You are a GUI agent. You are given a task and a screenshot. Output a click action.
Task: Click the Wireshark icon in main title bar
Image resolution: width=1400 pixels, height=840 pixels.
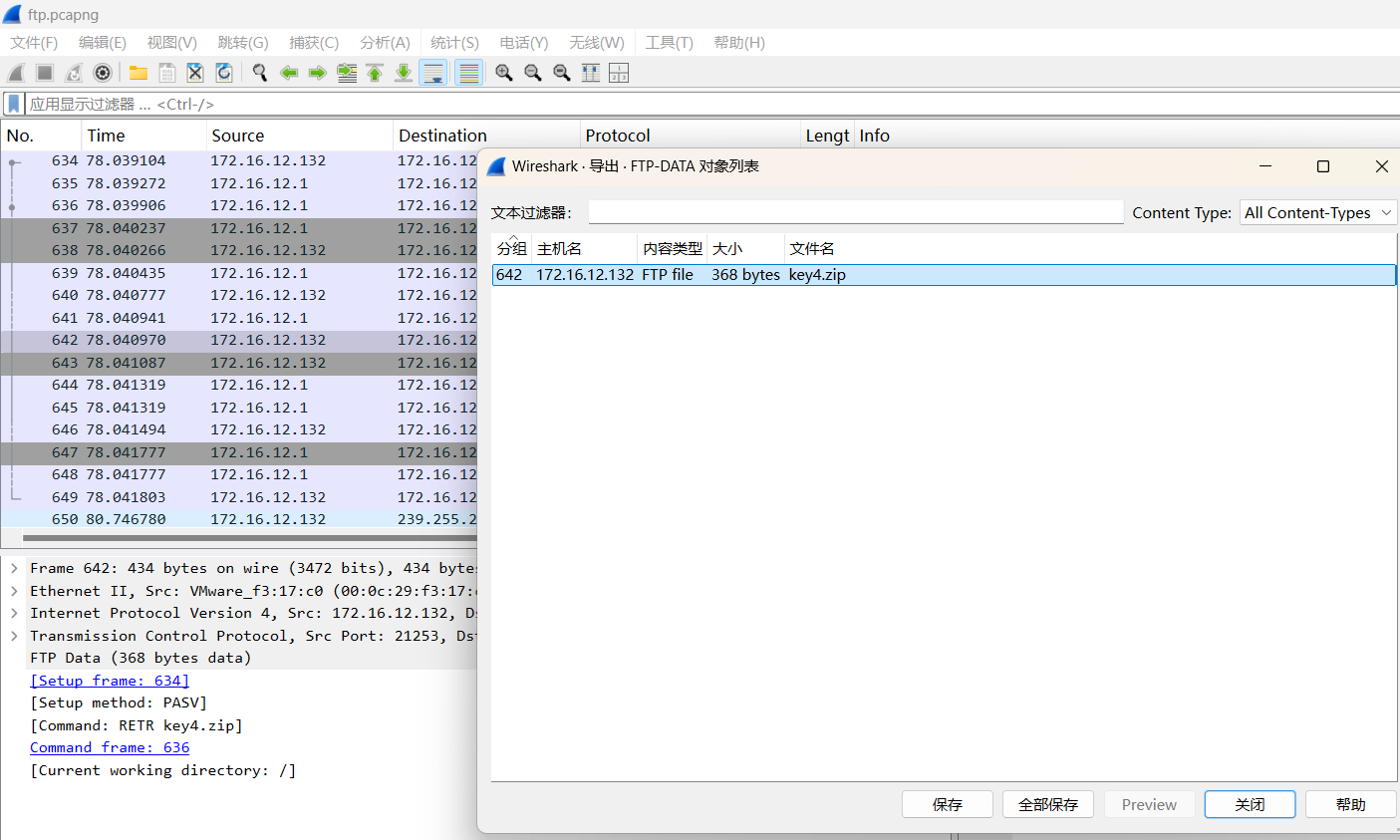[x=13, y=15]
